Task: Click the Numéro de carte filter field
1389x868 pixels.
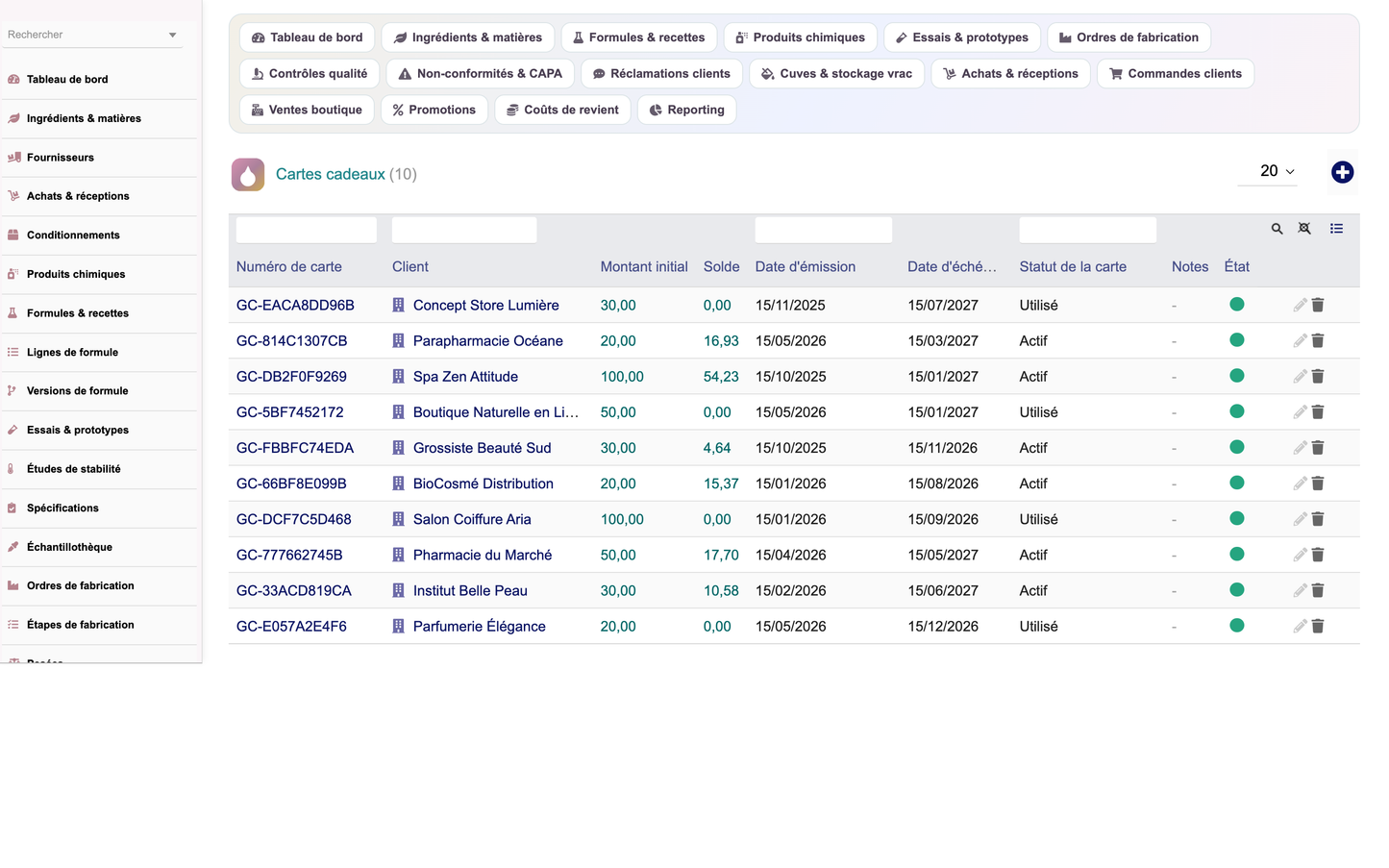Action: (307, 230)
